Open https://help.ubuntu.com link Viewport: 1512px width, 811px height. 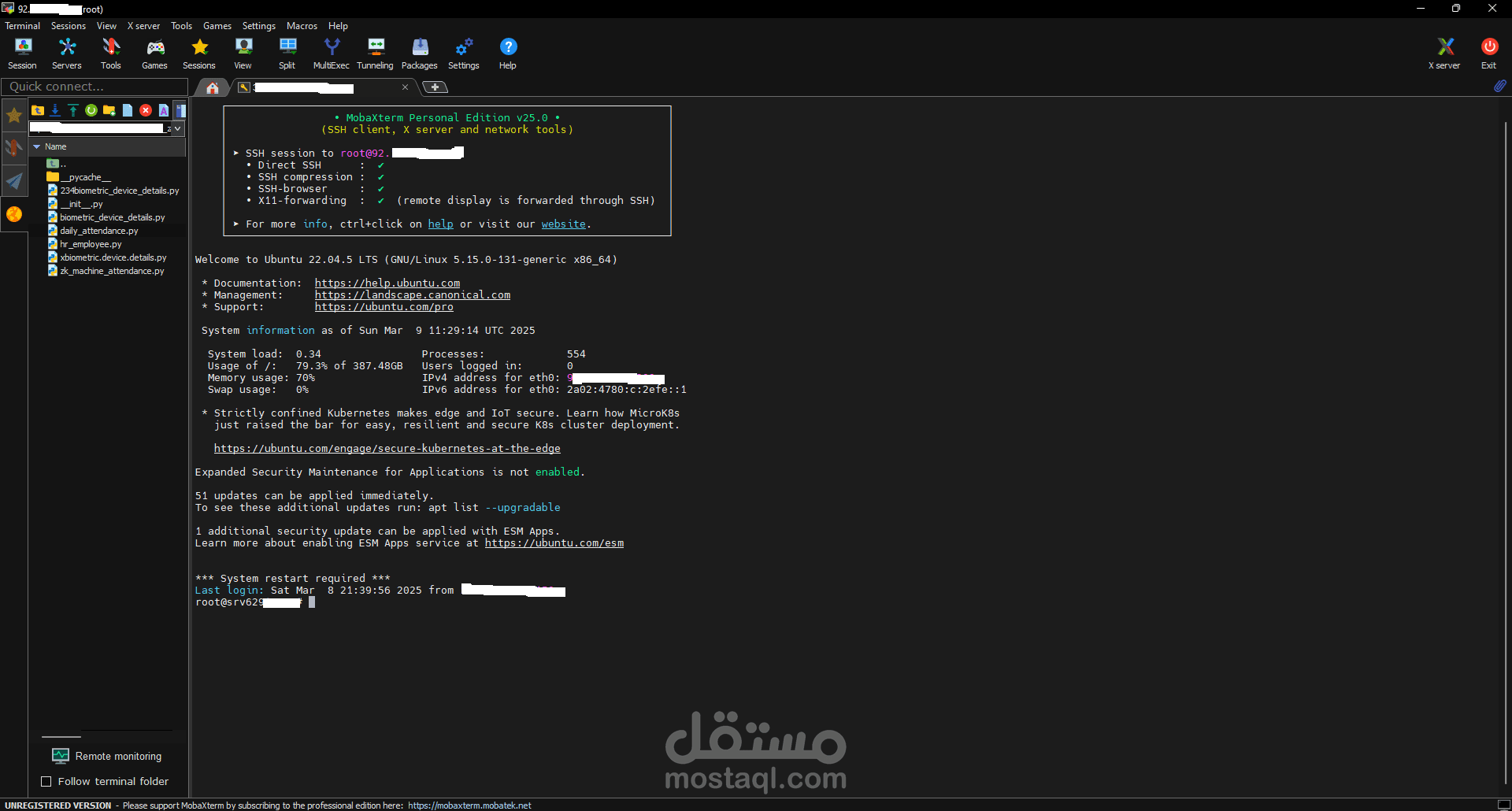[387, 283]
